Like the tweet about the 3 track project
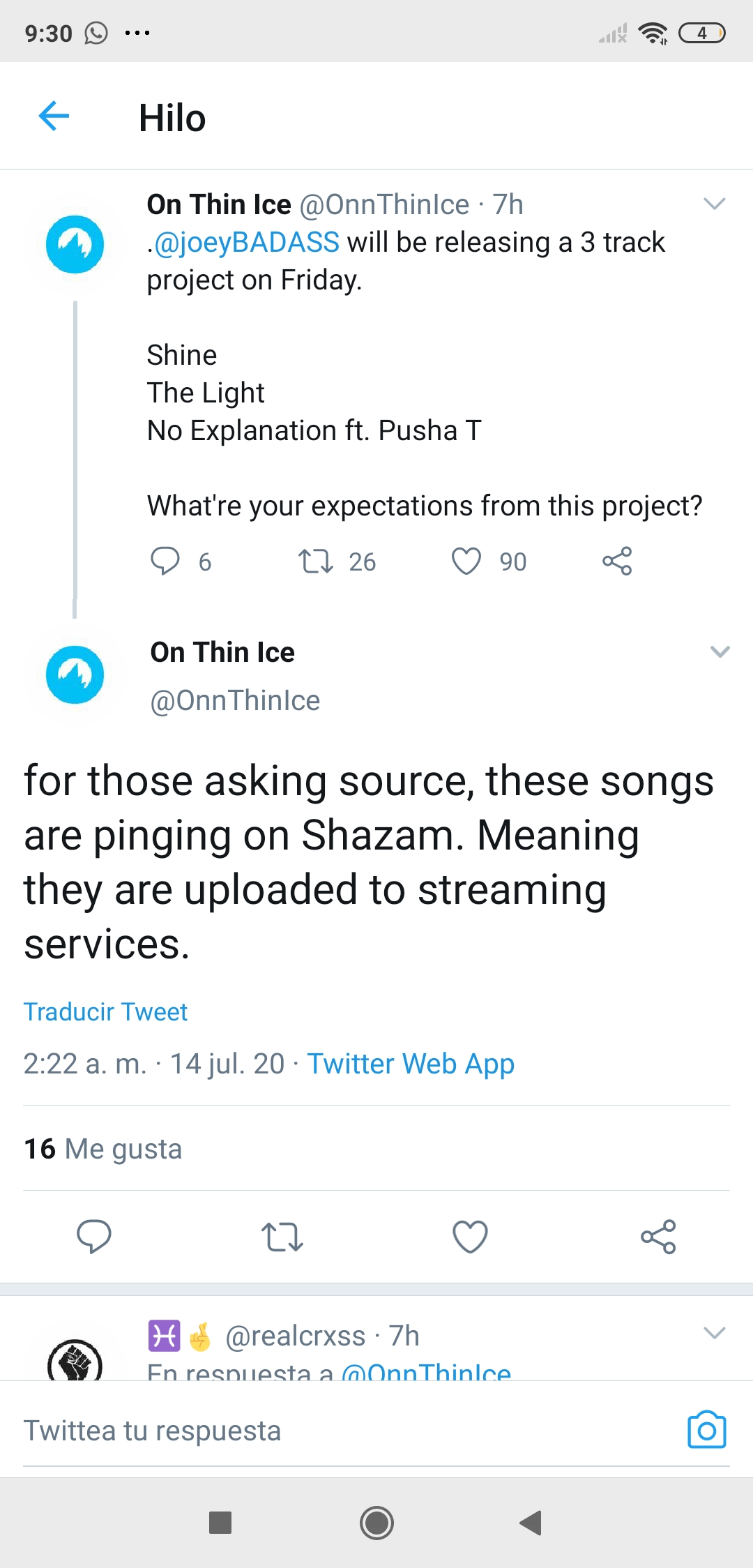 coord(469,560)
